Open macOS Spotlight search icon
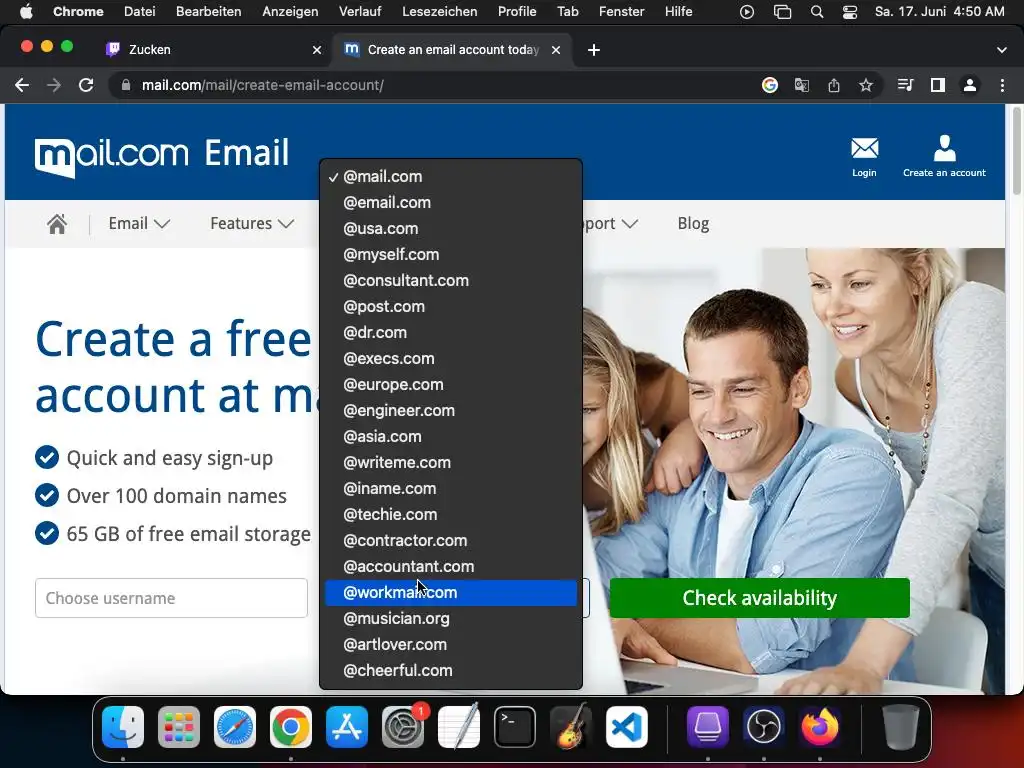This screenshot has height=768, width=1024. [816, 12]
